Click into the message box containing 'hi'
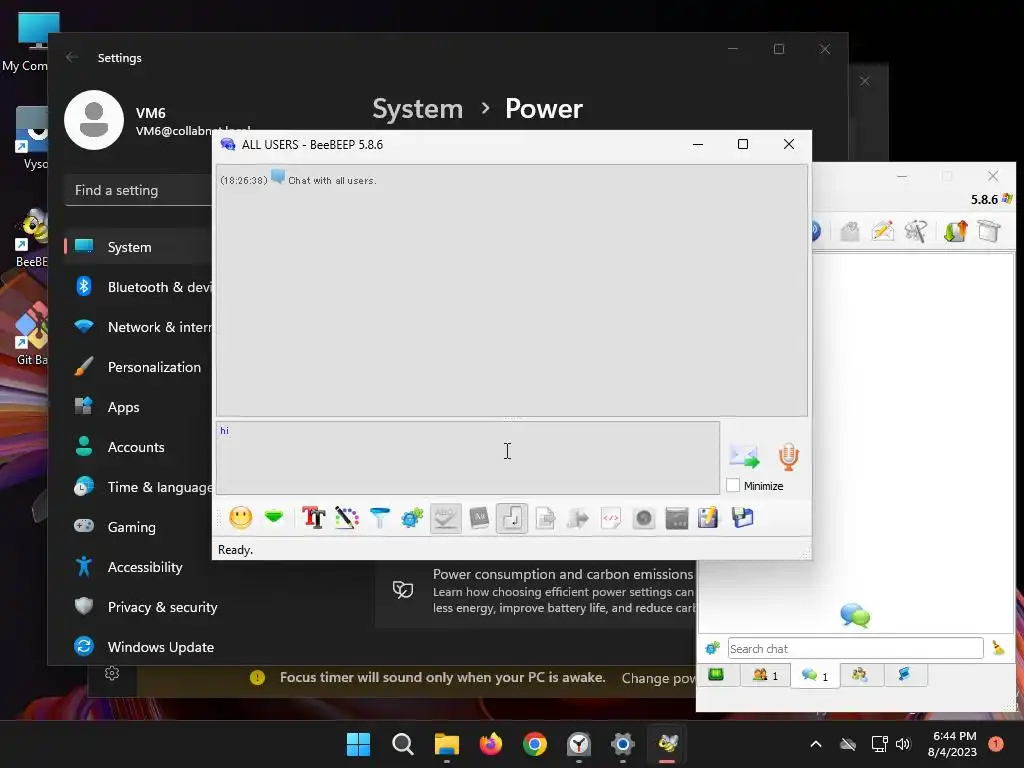The image size is (1024, 768). (x=468, y=457)
